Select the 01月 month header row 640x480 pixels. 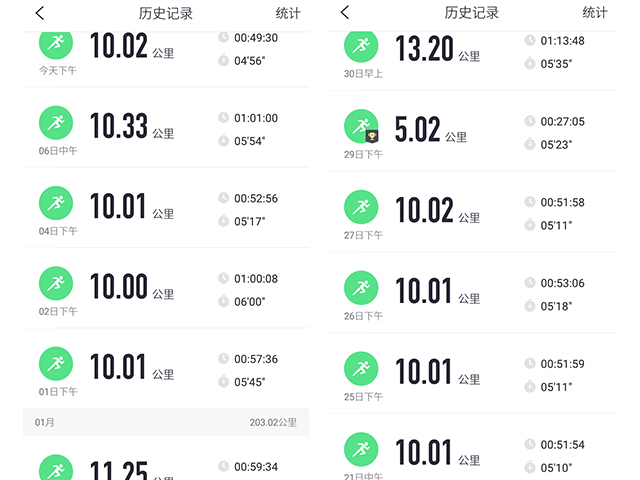pos(165,423)
